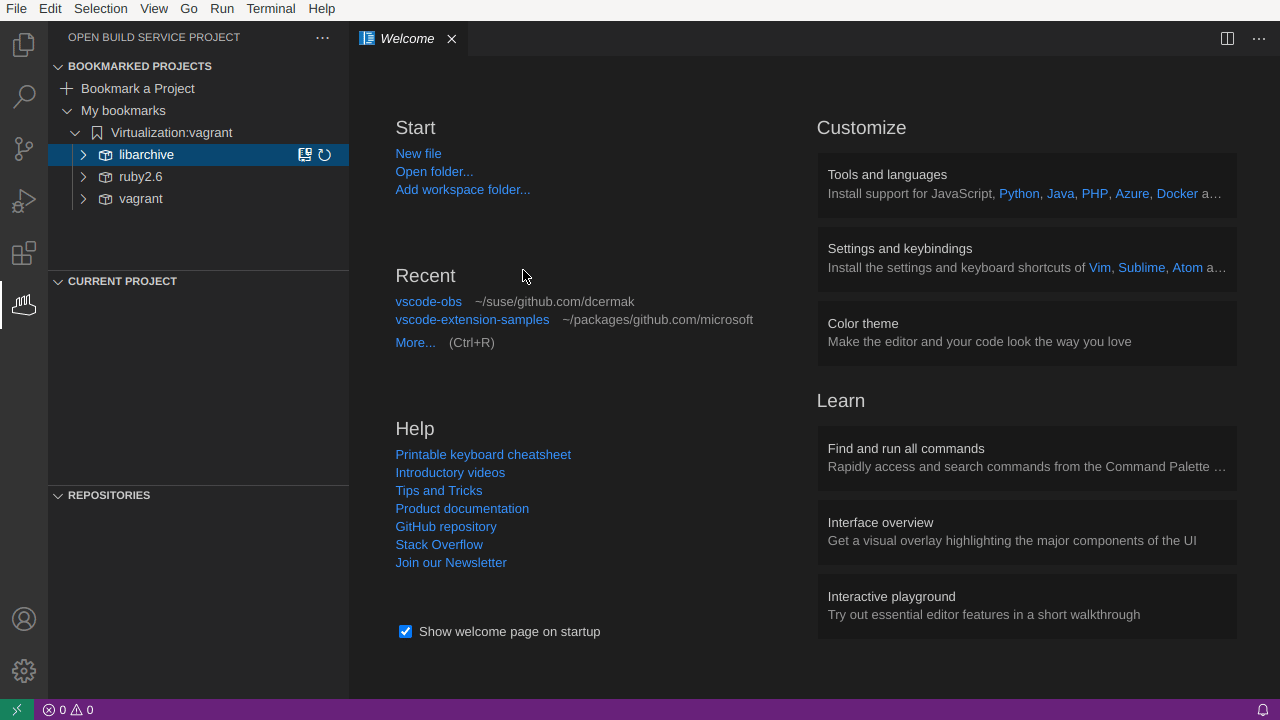
Task: Expand the vagrant package
Action: (83, 199)
